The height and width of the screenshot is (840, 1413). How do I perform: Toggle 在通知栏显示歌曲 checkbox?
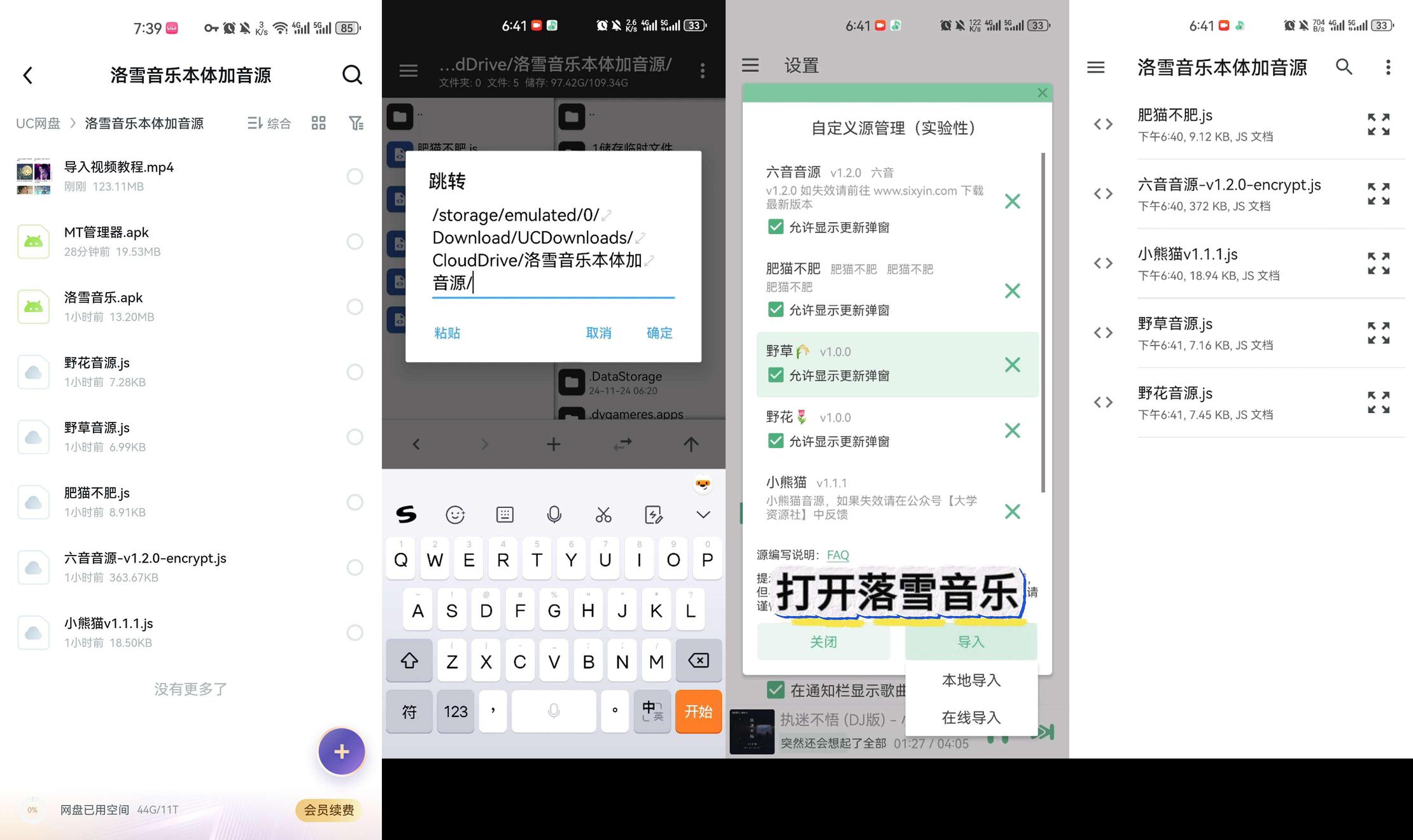coord(775,690)
